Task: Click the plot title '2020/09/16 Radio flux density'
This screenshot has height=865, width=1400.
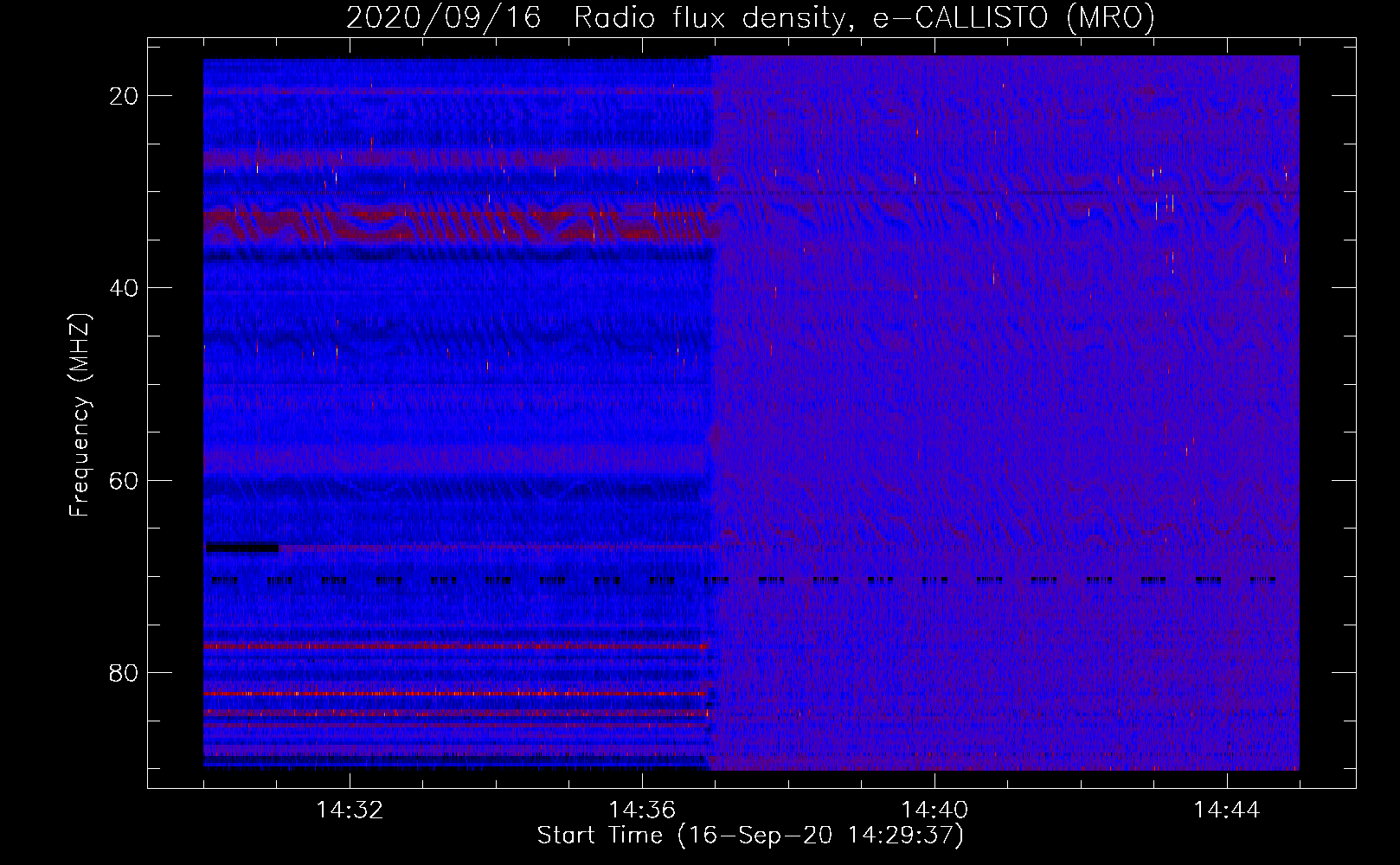Action: coord(750,17)
